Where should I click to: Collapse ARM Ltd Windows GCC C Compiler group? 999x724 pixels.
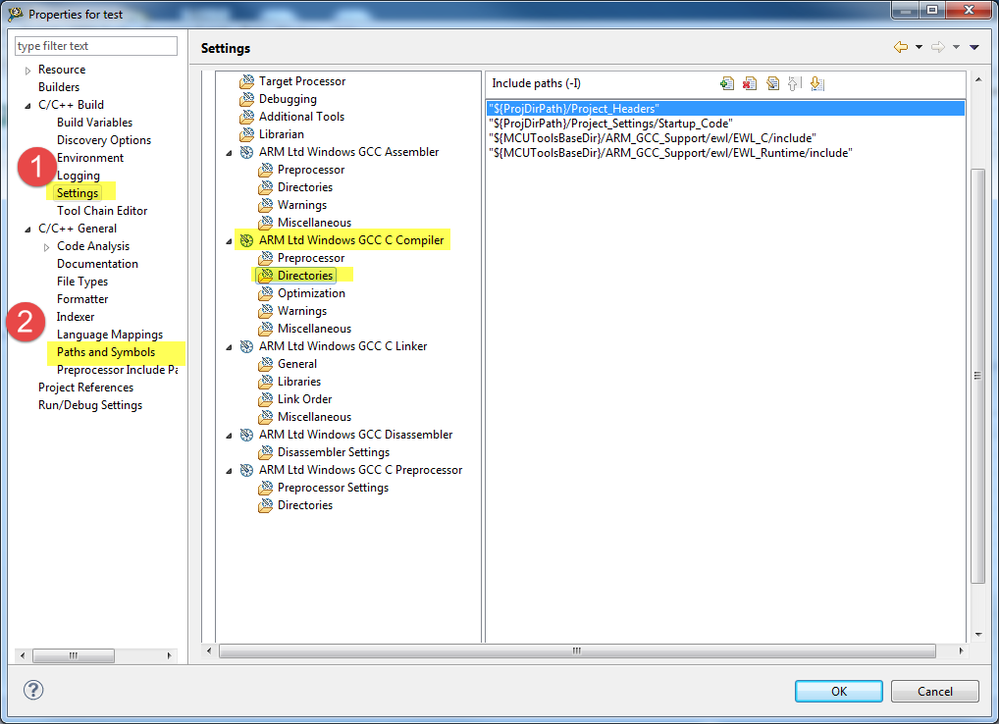229,242
